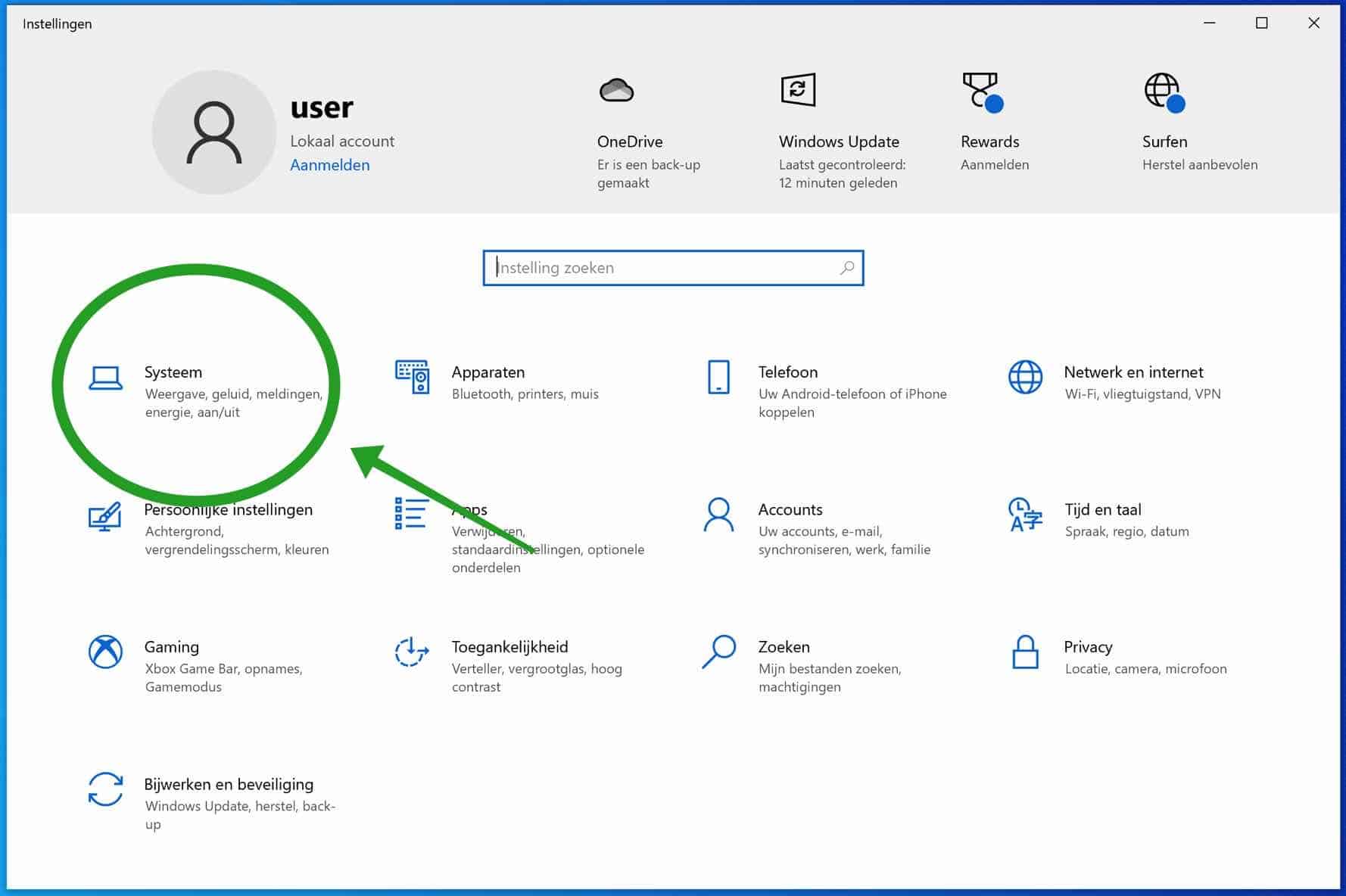The height and width of the screenshot is (896, 1346).
Task: Click 'Wi-Fi, vliegtuigstand, VPN' description
Action: coord(1142,394)
